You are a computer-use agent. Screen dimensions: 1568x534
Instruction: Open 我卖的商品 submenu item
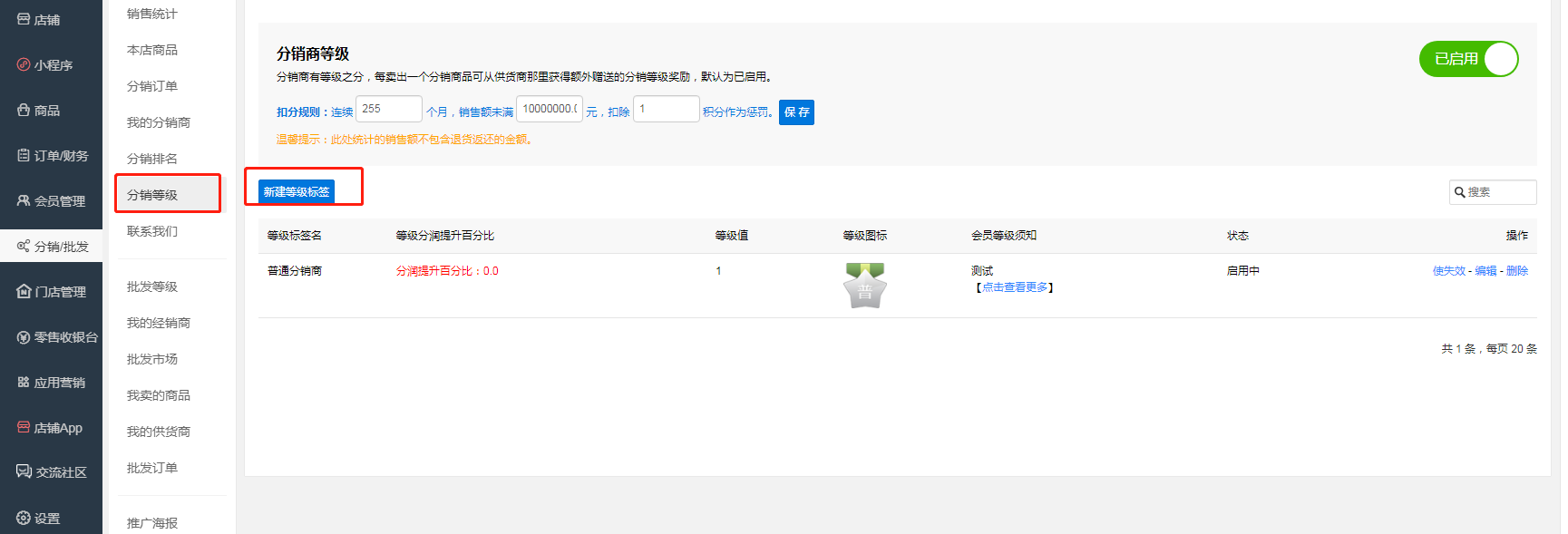tap(159, 395)
